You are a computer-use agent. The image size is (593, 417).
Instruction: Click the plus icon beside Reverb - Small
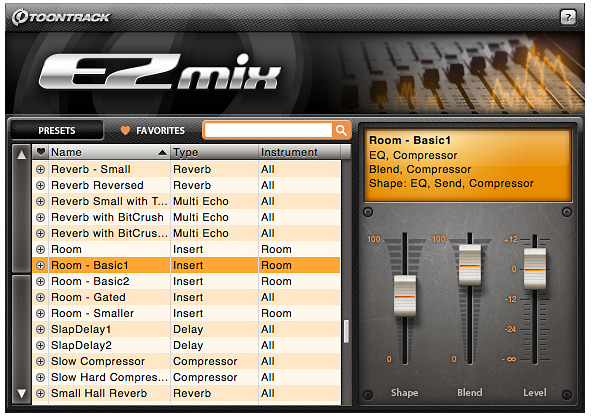point(40,169)
